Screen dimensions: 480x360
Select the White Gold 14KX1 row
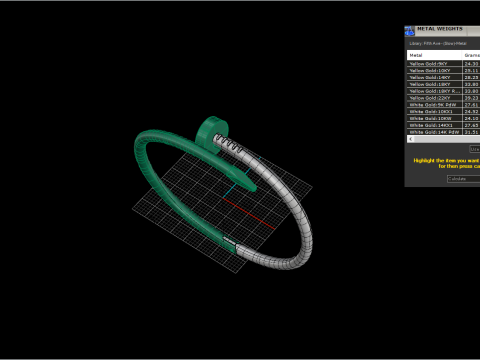443,125
